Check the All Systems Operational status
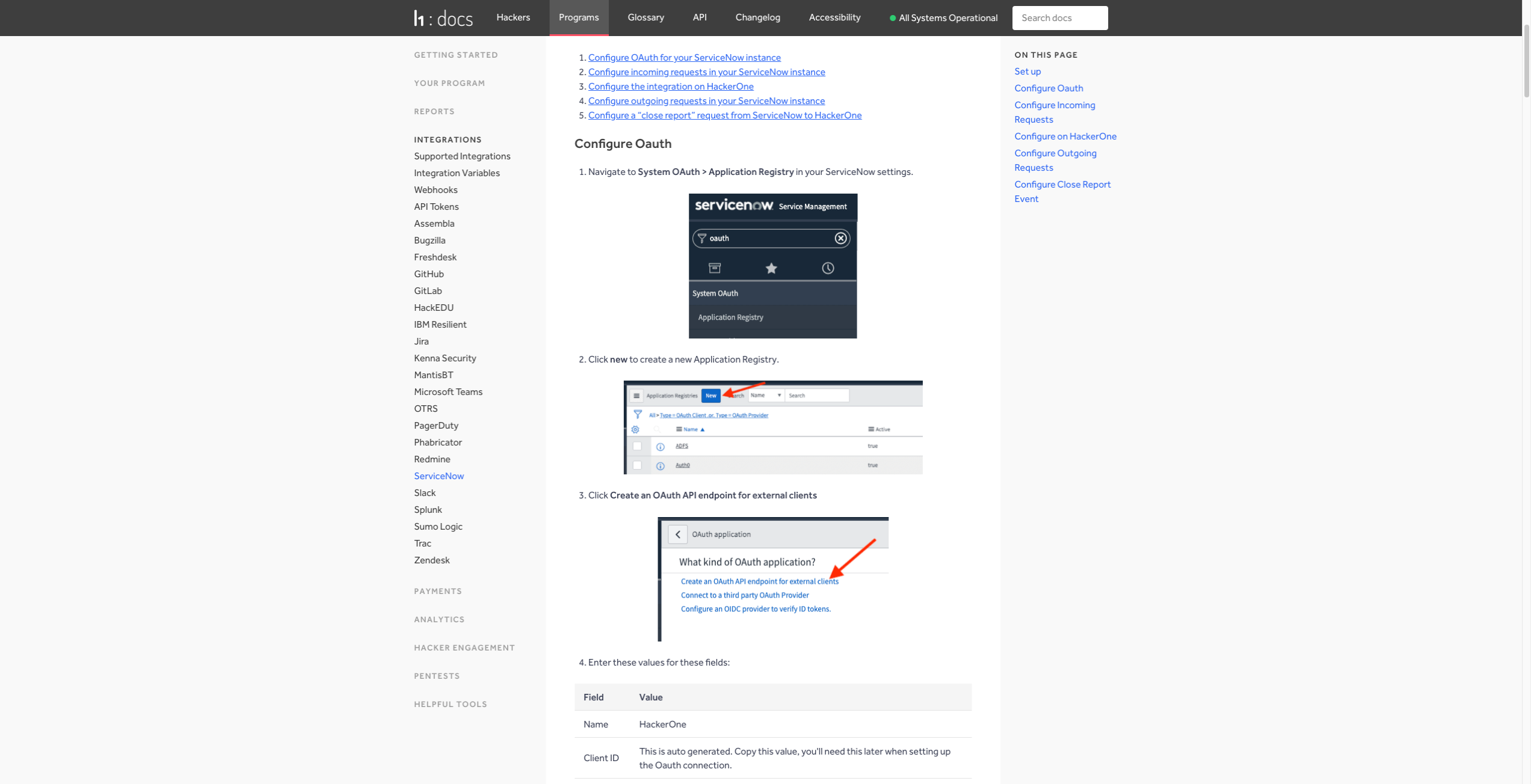The image size is (1531, 784). point(943,18)
